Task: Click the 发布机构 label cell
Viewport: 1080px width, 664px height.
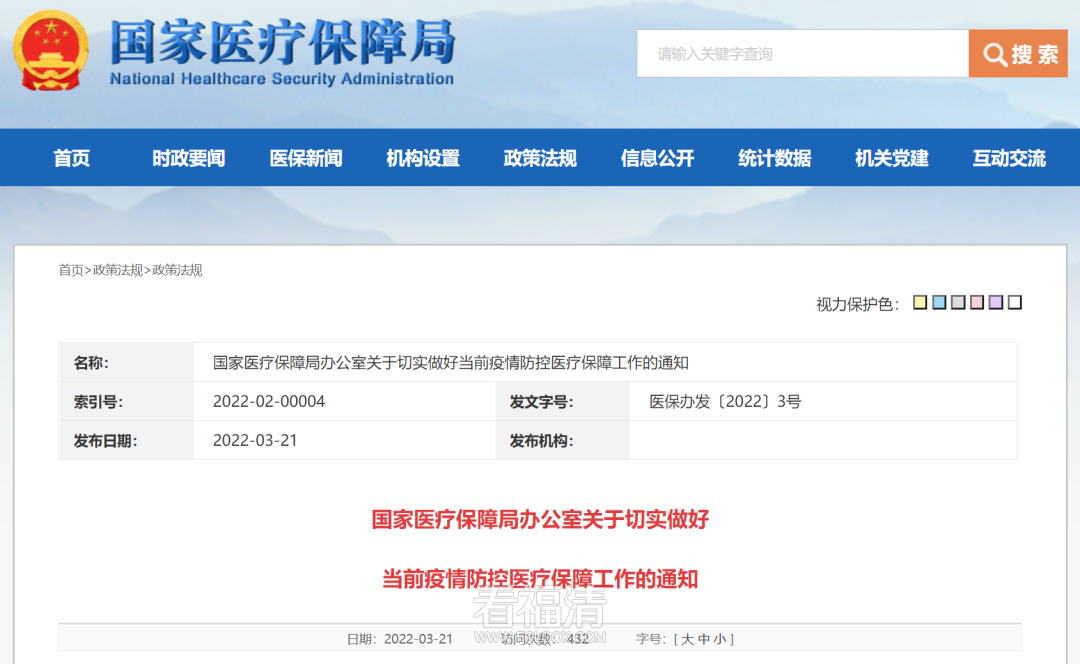Action: coord(563,440)
